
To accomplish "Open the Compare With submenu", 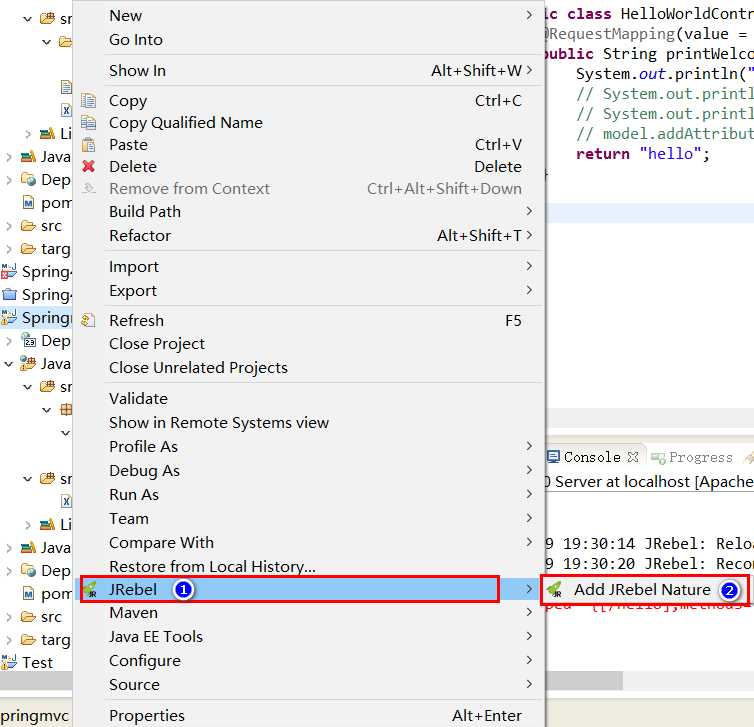I will click(x=310, y=543).
